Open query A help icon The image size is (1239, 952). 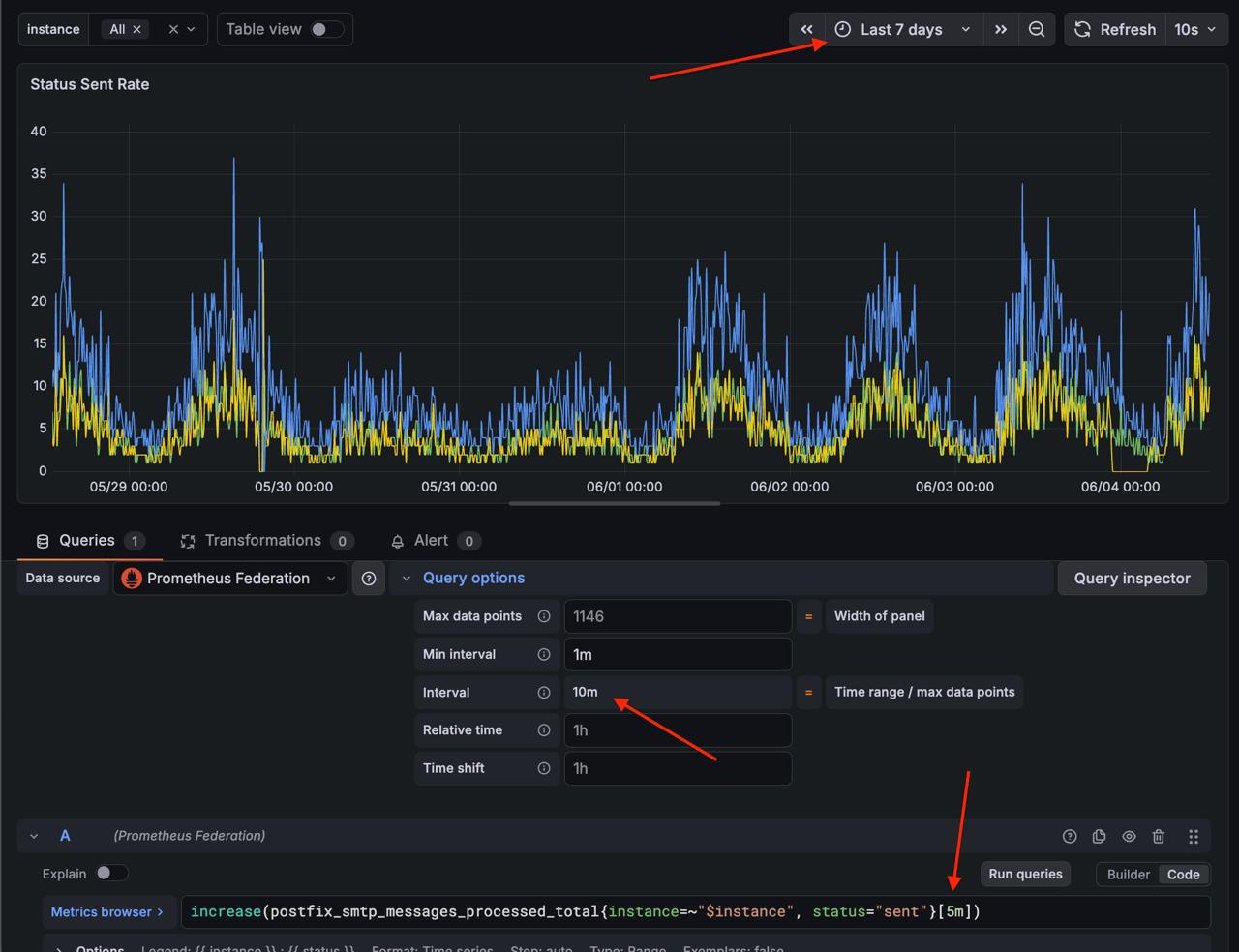(1070, 836)
